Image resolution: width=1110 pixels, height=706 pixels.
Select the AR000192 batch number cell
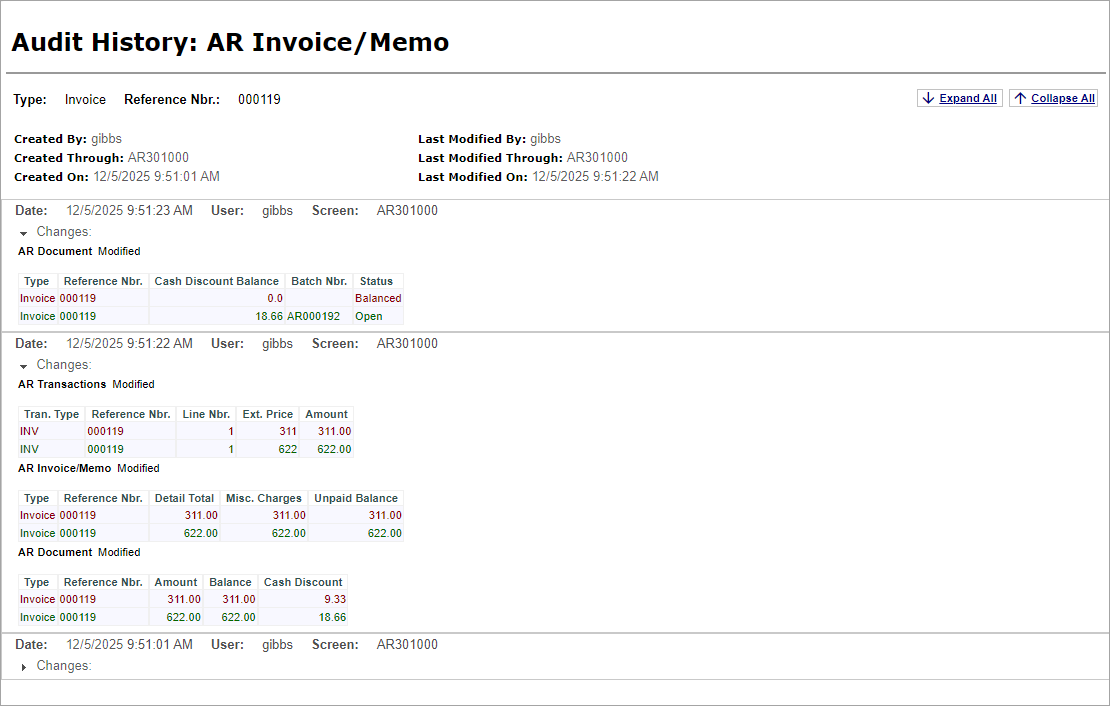tap(314, 317)
